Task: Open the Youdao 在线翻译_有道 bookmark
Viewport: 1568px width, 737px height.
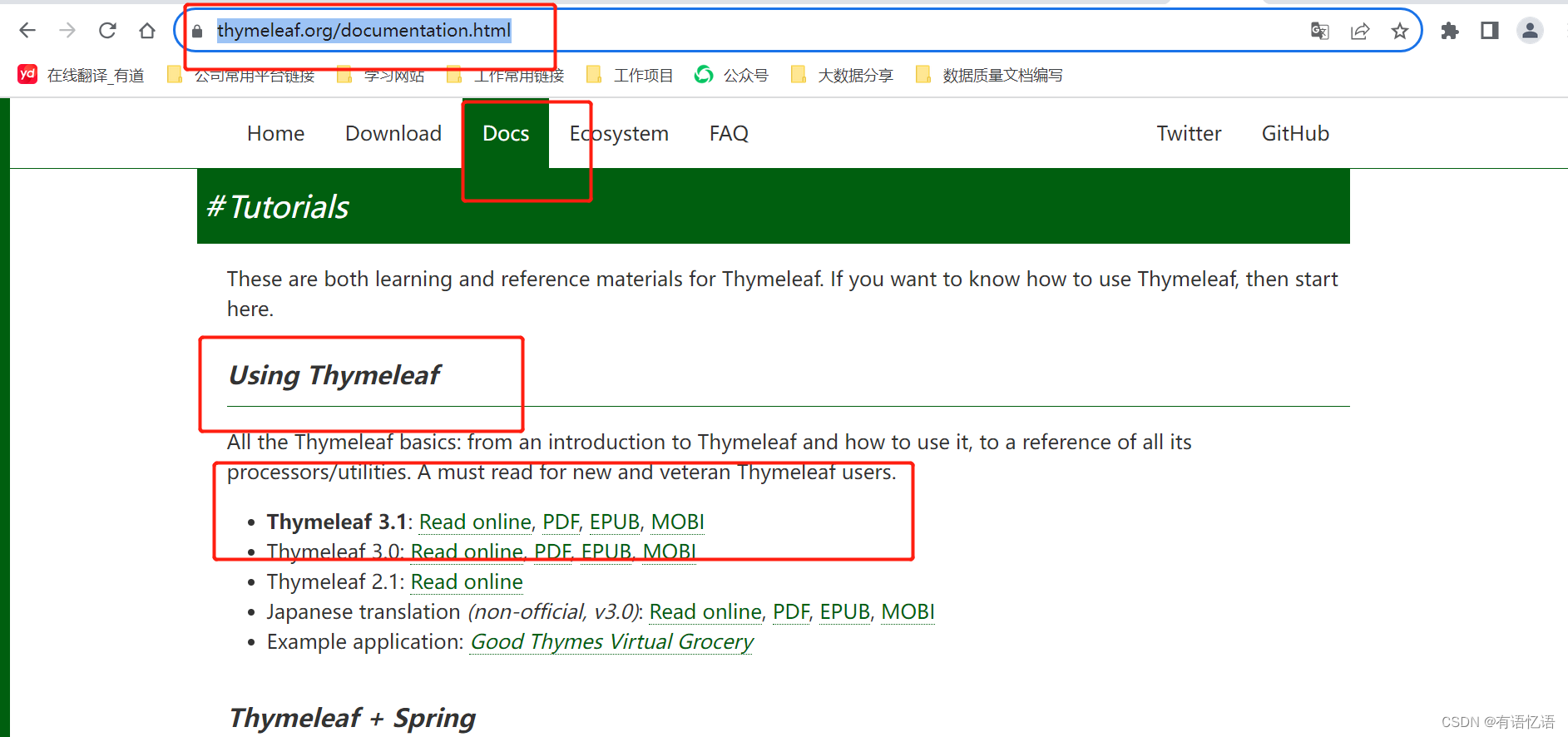Action: [81, 75]
